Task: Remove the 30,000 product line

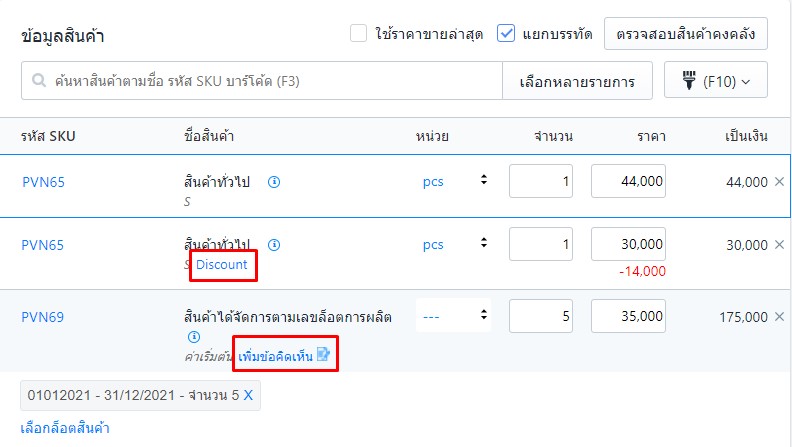Action: 779,244
